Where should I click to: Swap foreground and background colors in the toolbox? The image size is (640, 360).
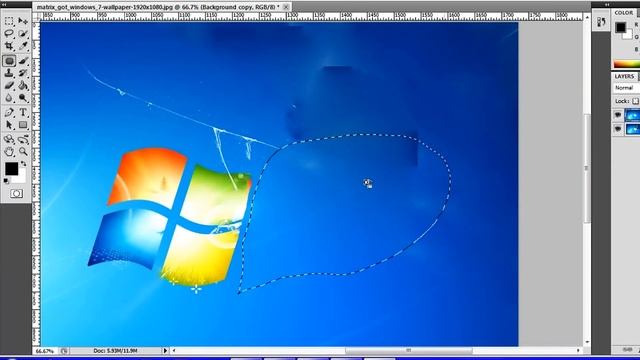(23, 164)
